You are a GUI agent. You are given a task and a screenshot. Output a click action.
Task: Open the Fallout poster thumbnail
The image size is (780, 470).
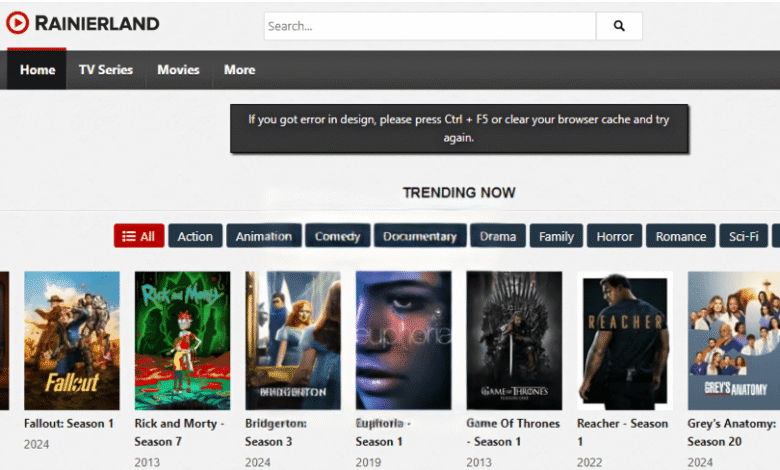click(72, 340)
